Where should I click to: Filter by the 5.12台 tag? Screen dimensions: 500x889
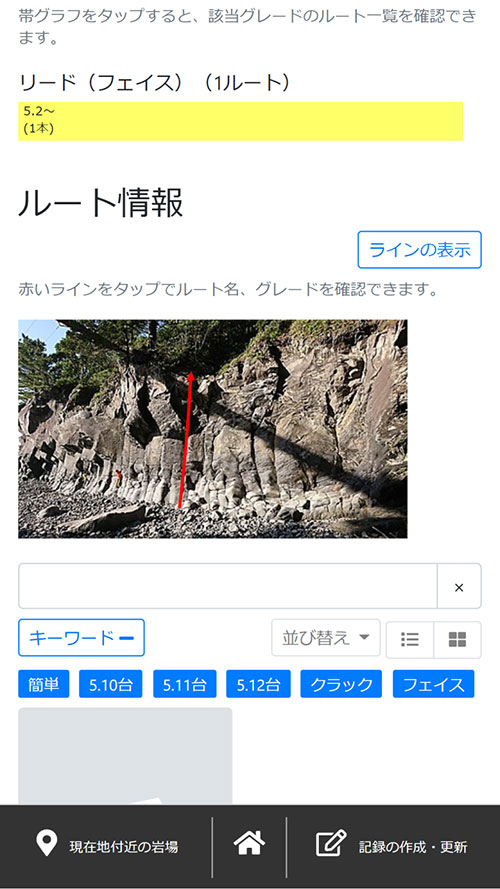258,684
